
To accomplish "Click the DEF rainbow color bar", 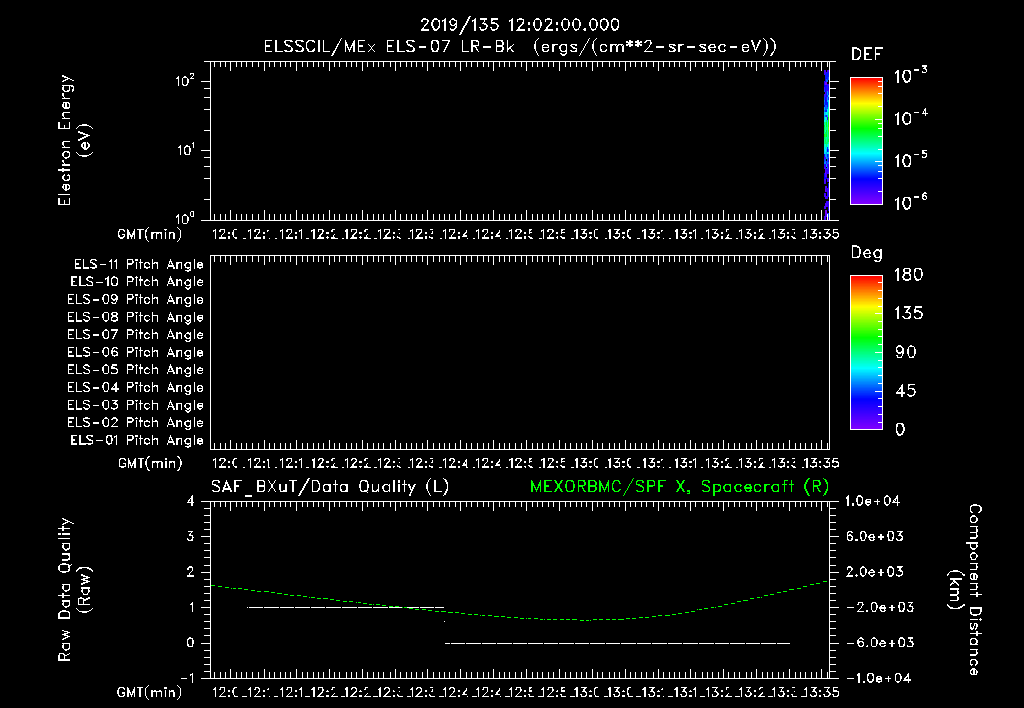I will [866, 141].
